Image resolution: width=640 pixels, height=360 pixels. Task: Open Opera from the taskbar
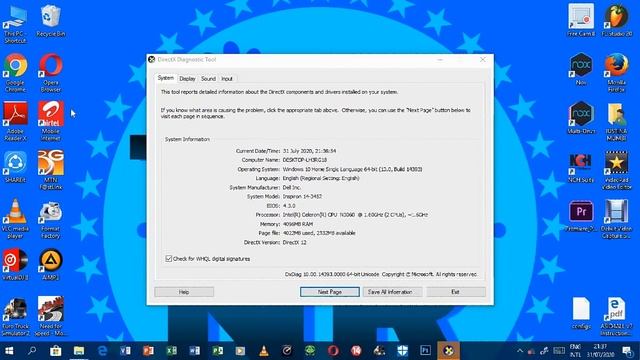click(x=333, y=351)
